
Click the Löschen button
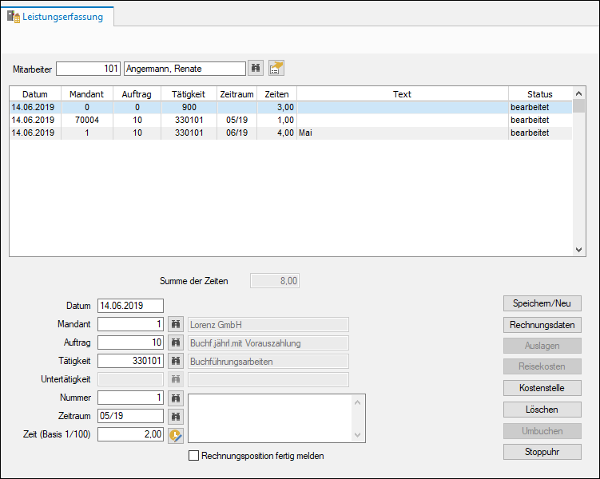click(x=542, y=410)
